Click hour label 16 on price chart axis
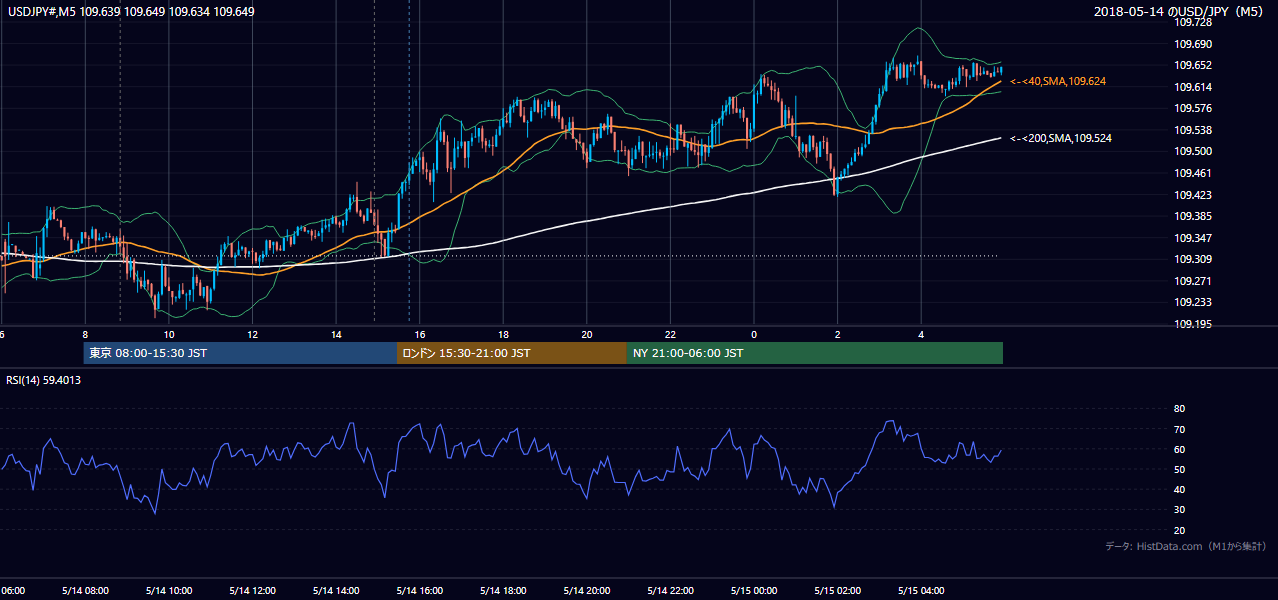The image size is (1278, 600). 420,334
